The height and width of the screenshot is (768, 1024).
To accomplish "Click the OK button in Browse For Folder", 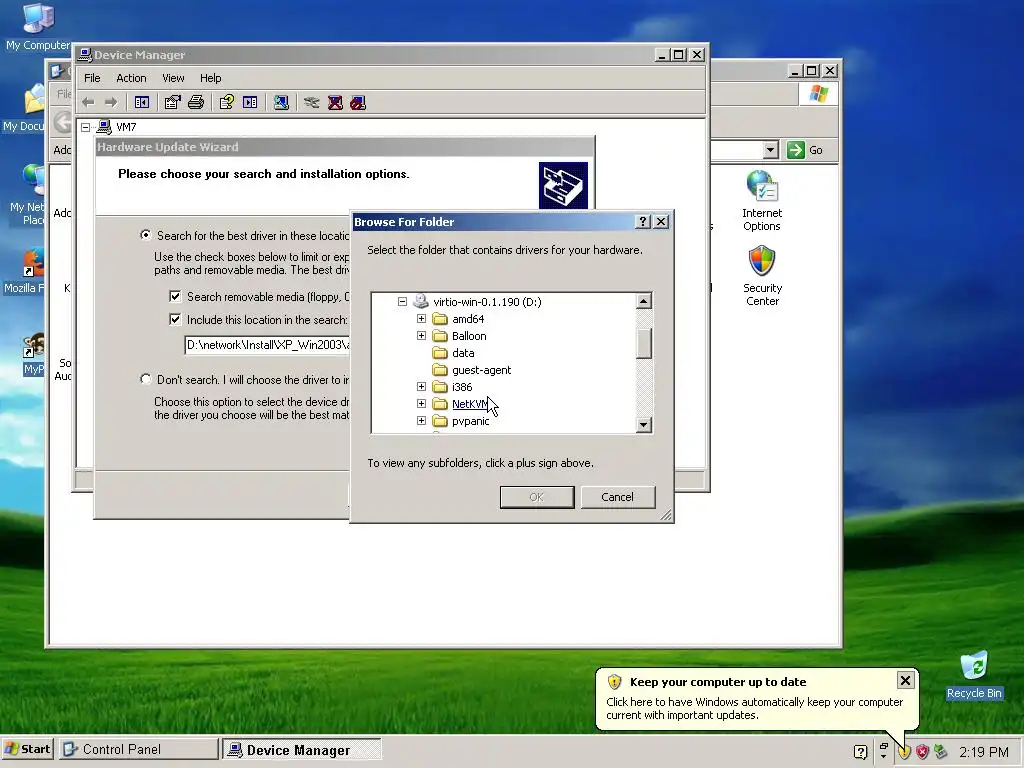I will [x=537, y=497].
